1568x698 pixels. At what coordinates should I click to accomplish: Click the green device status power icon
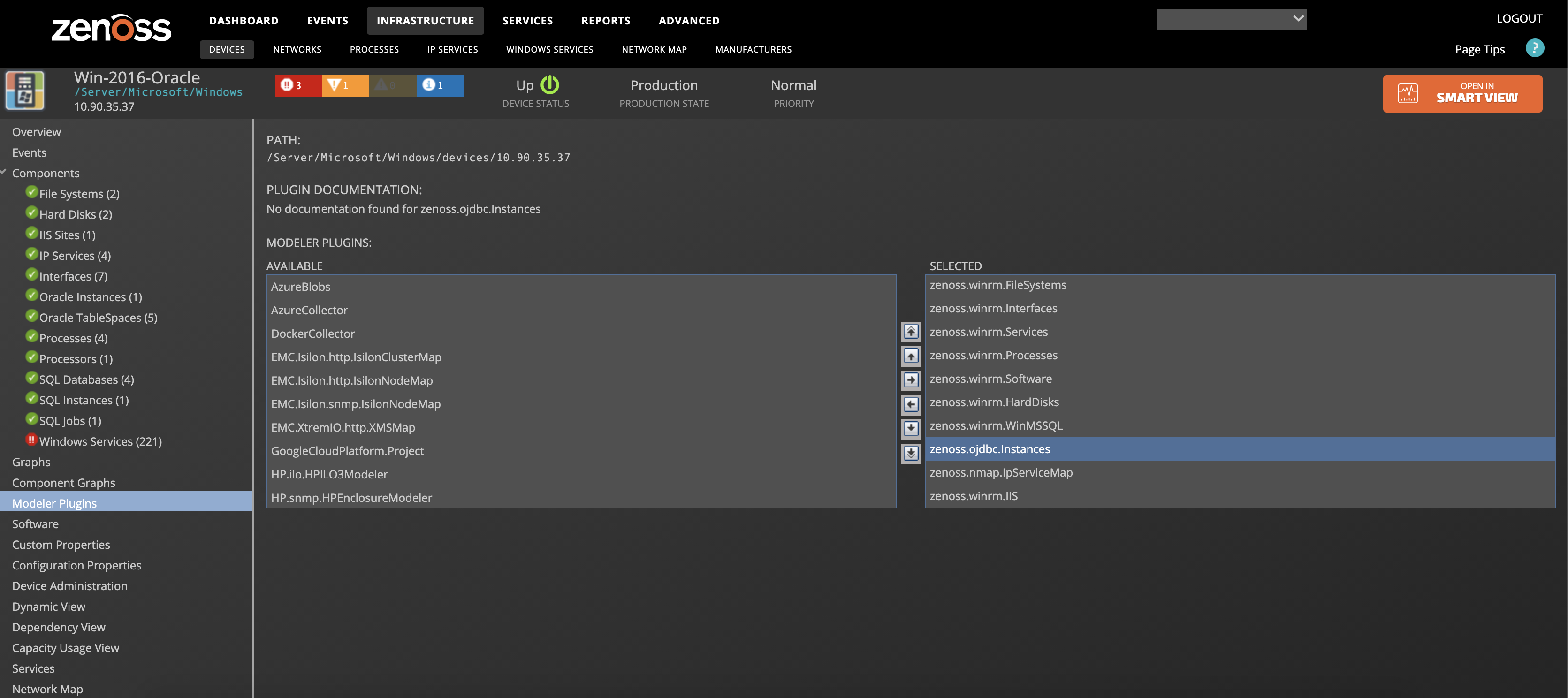[x=550, y=85]
